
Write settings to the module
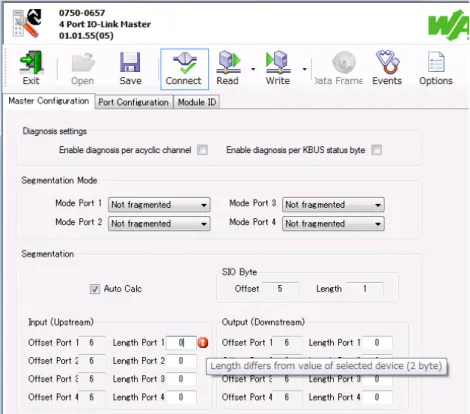pos(278,62)
